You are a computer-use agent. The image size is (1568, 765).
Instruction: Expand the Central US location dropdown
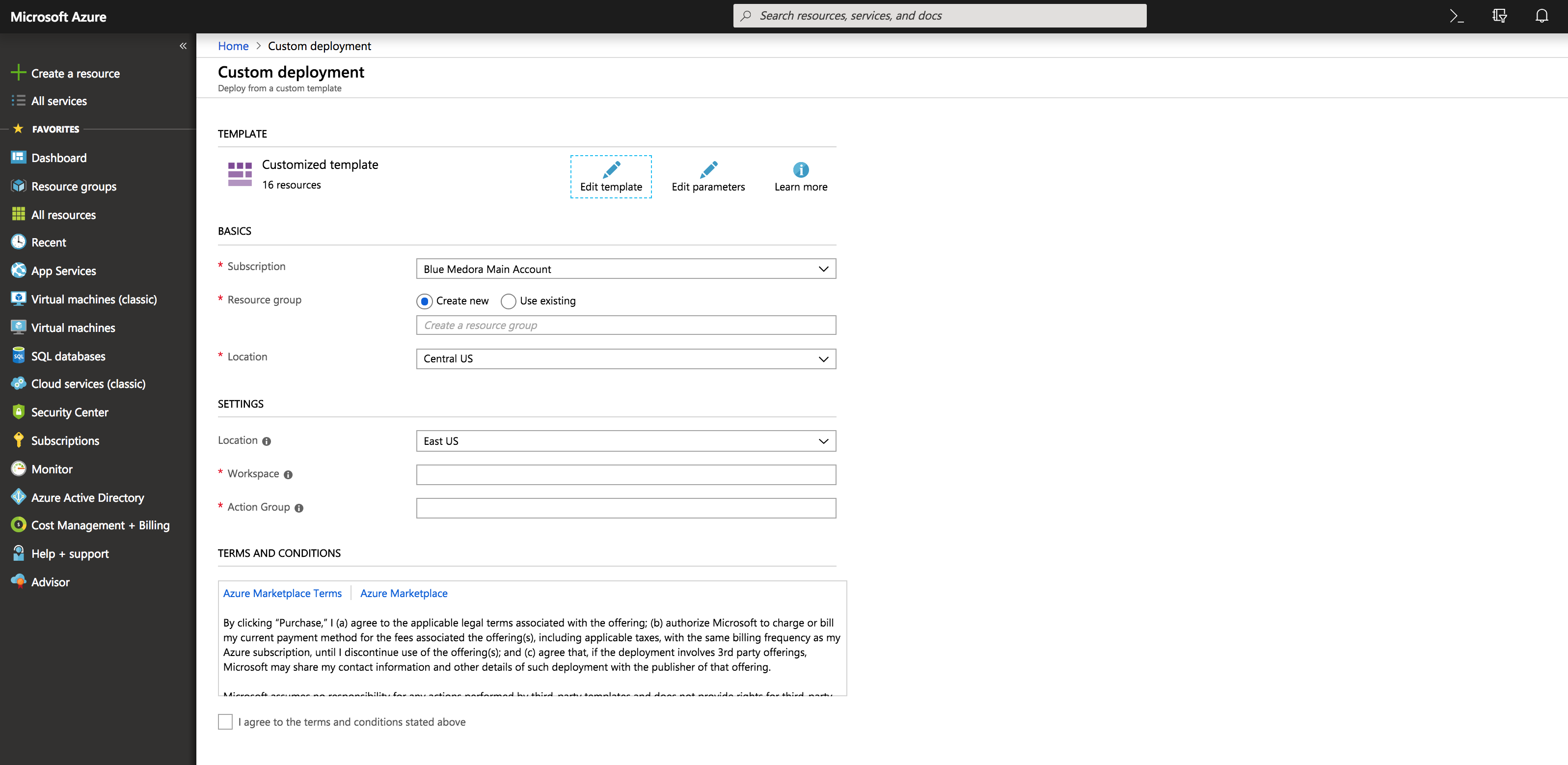click(626, 359)
